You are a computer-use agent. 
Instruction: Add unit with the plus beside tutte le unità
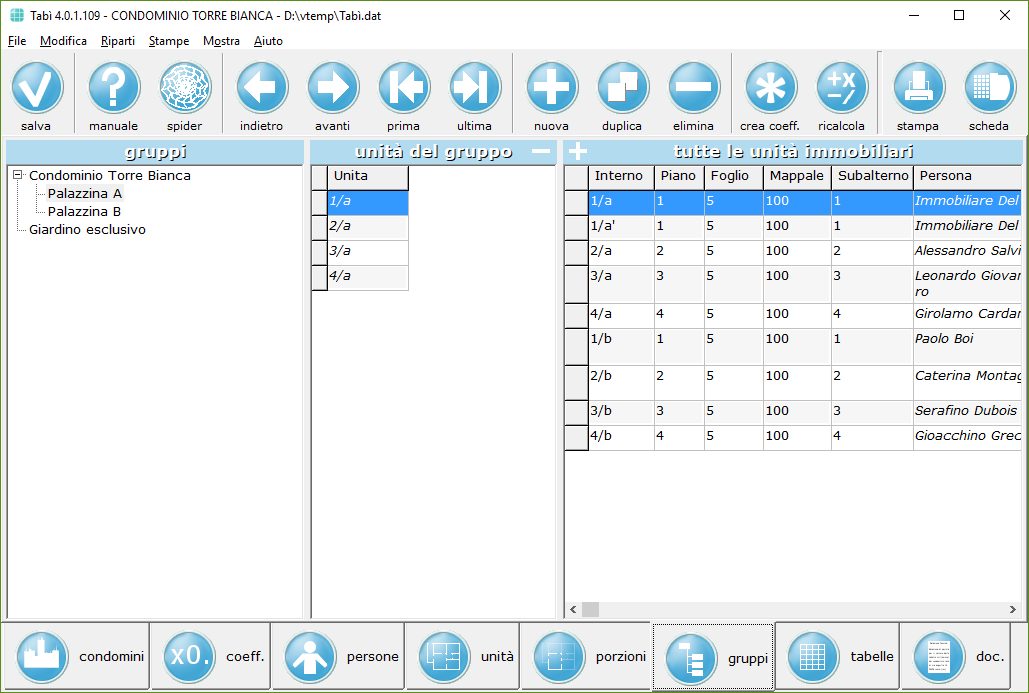pyautogui.click(x=578, y=152)
